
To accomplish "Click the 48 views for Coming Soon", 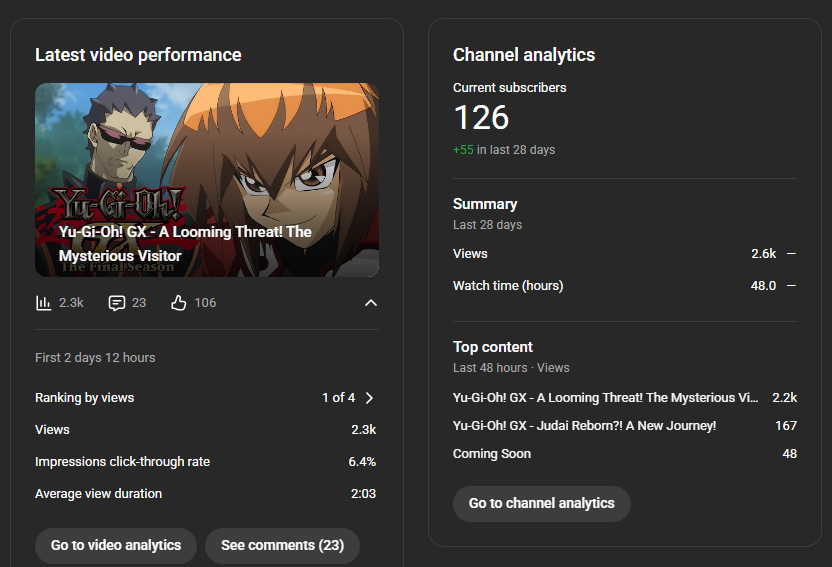I will click(790, 454).
